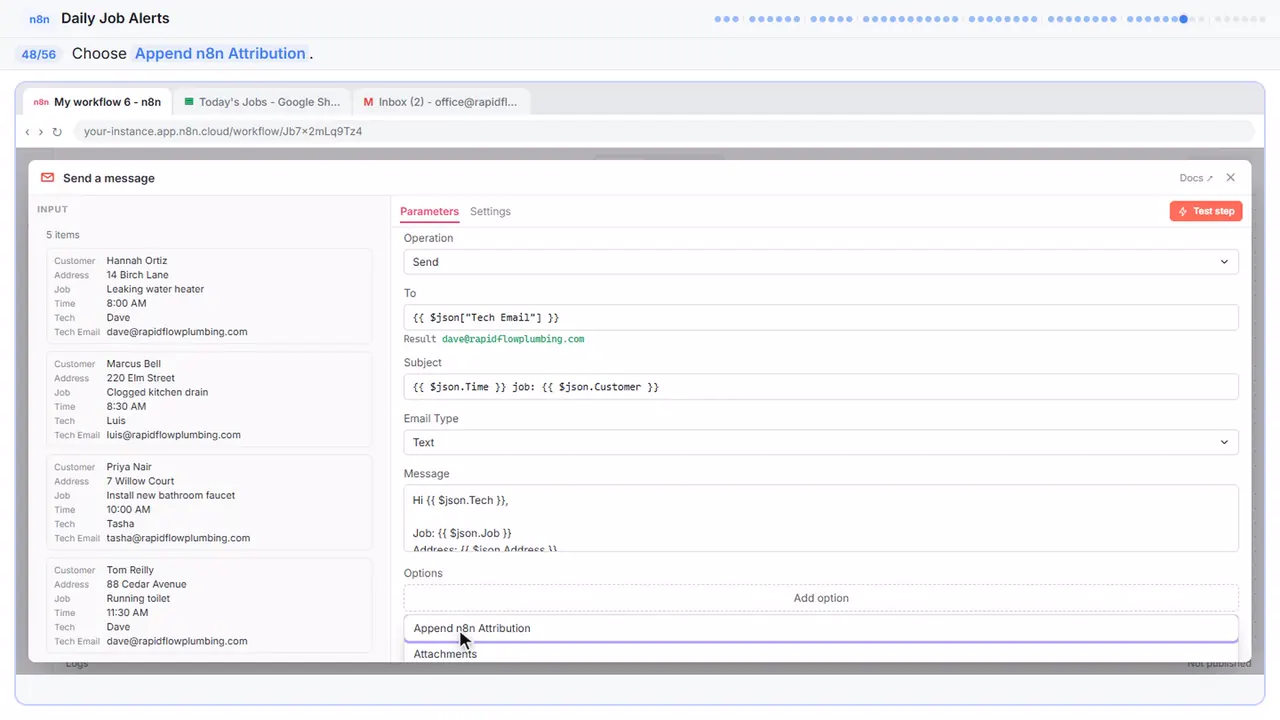Focus the Message text area
The width and height of the screenshot is (1280, 720).
(x=821, y=518)
